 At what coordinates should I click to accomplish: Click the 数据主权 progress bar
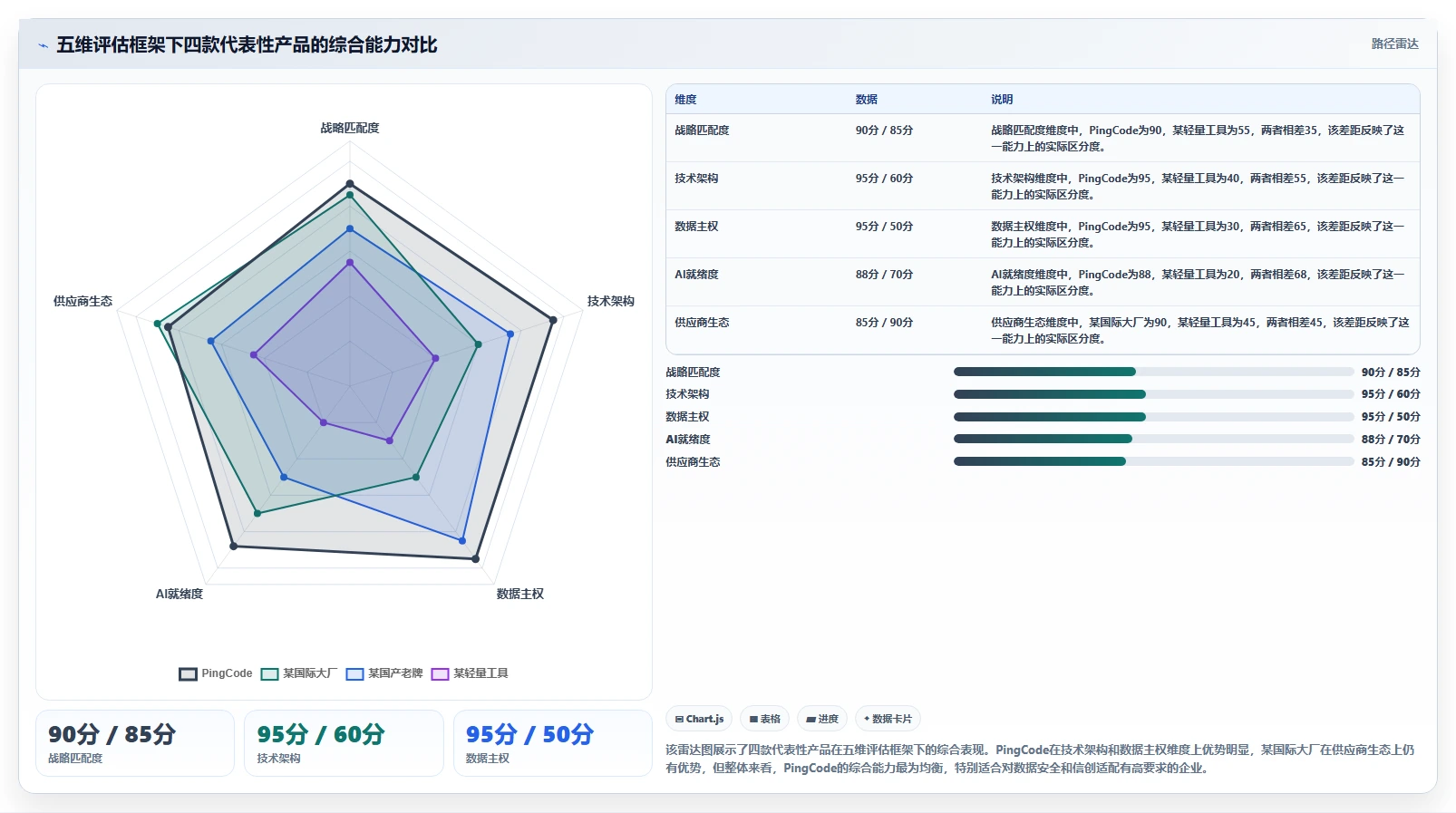point(1153,417)
